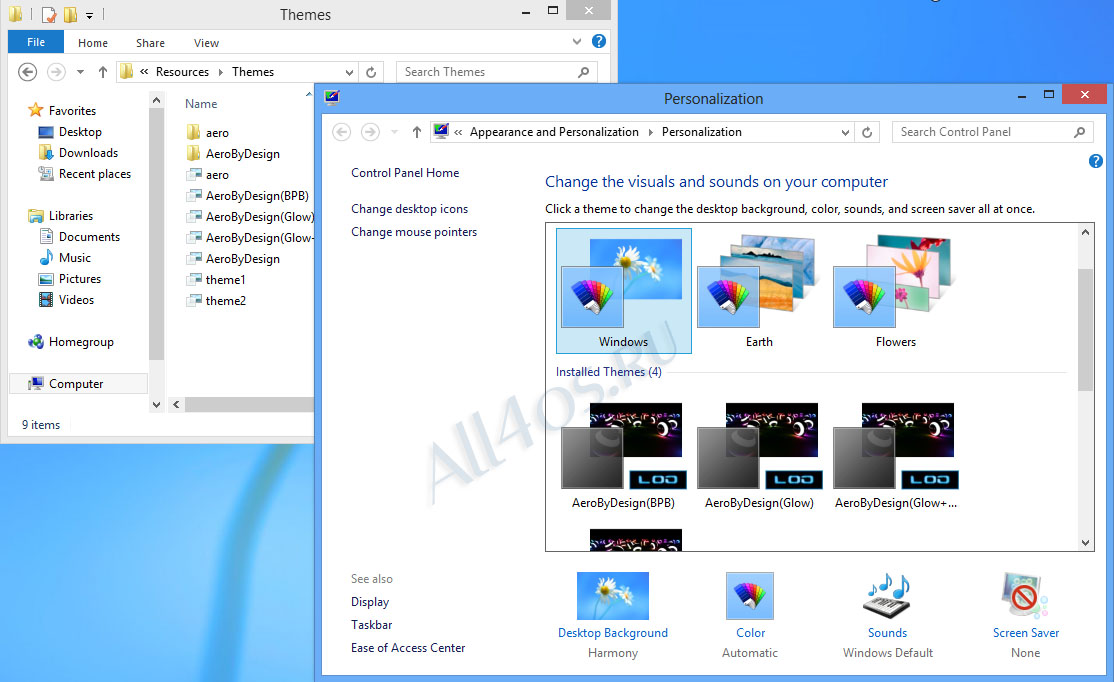
Task: Click the breadcrumb chevron before Resources
Action: coord(144,72)
